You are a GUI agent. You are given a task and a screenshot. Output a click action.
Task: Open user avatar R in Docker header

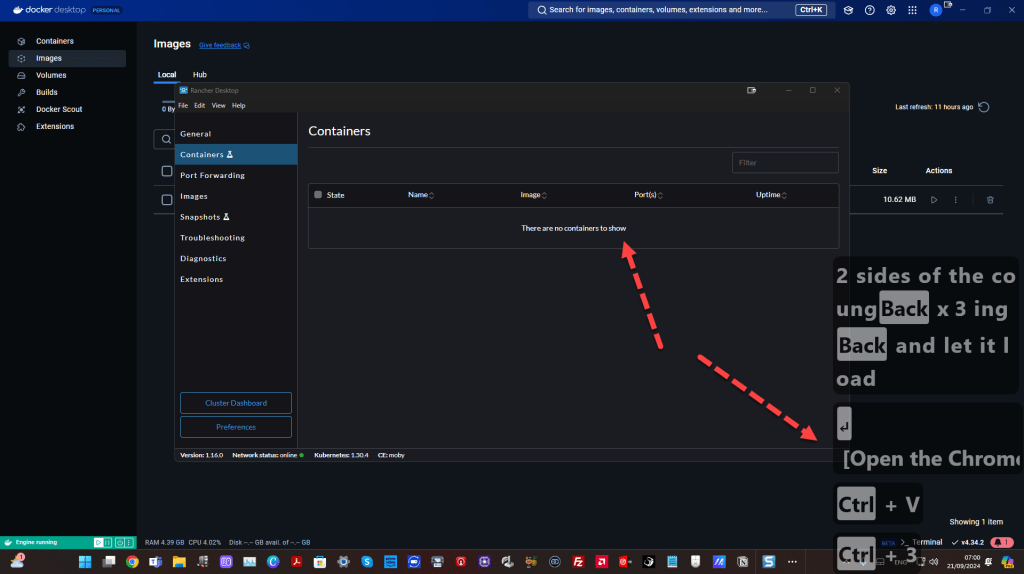tap(936, 10)
